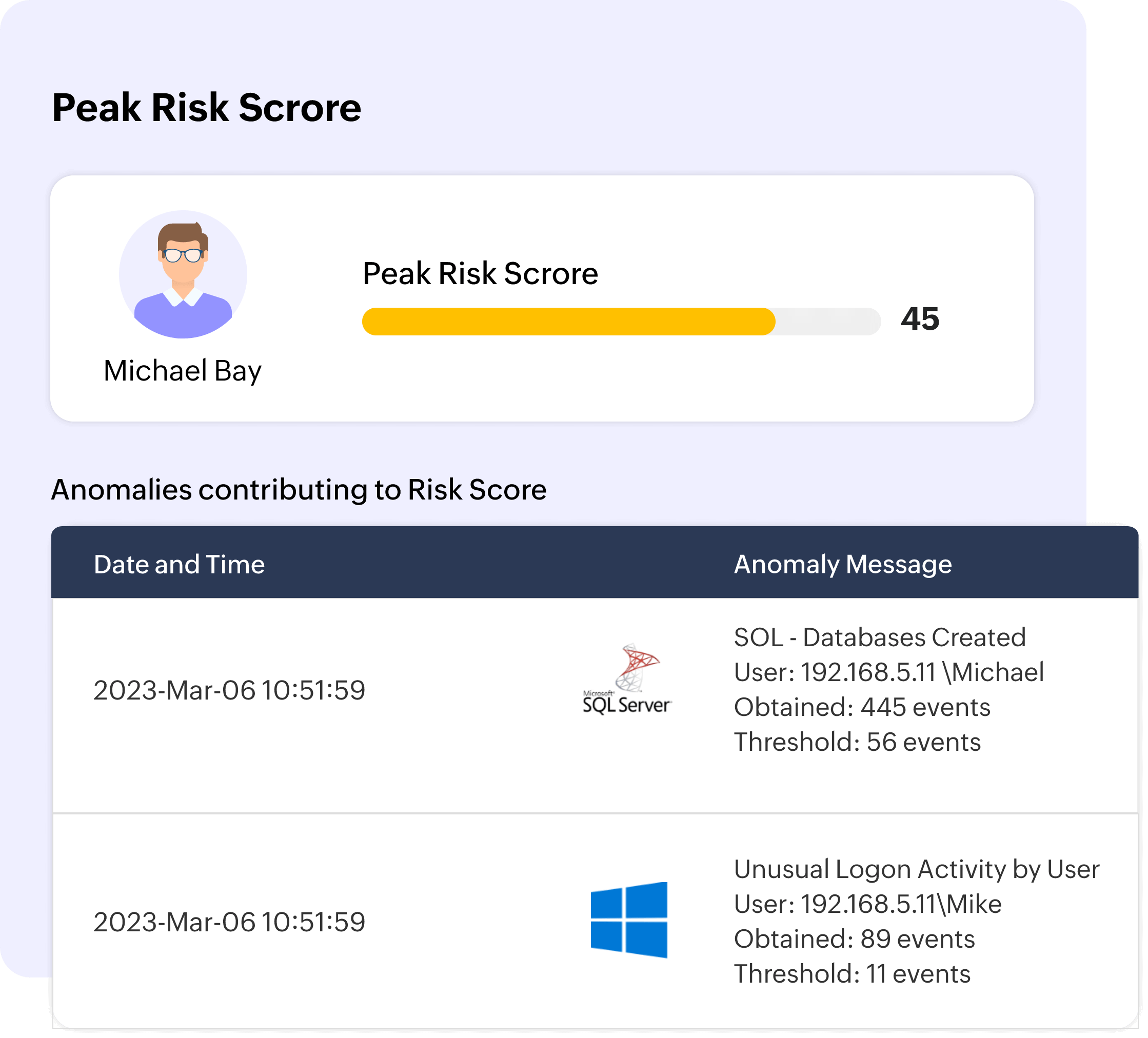Screen dimensions: 1148x1038
Task: Click the blue Windows logo icon
Action: (629, 920)
